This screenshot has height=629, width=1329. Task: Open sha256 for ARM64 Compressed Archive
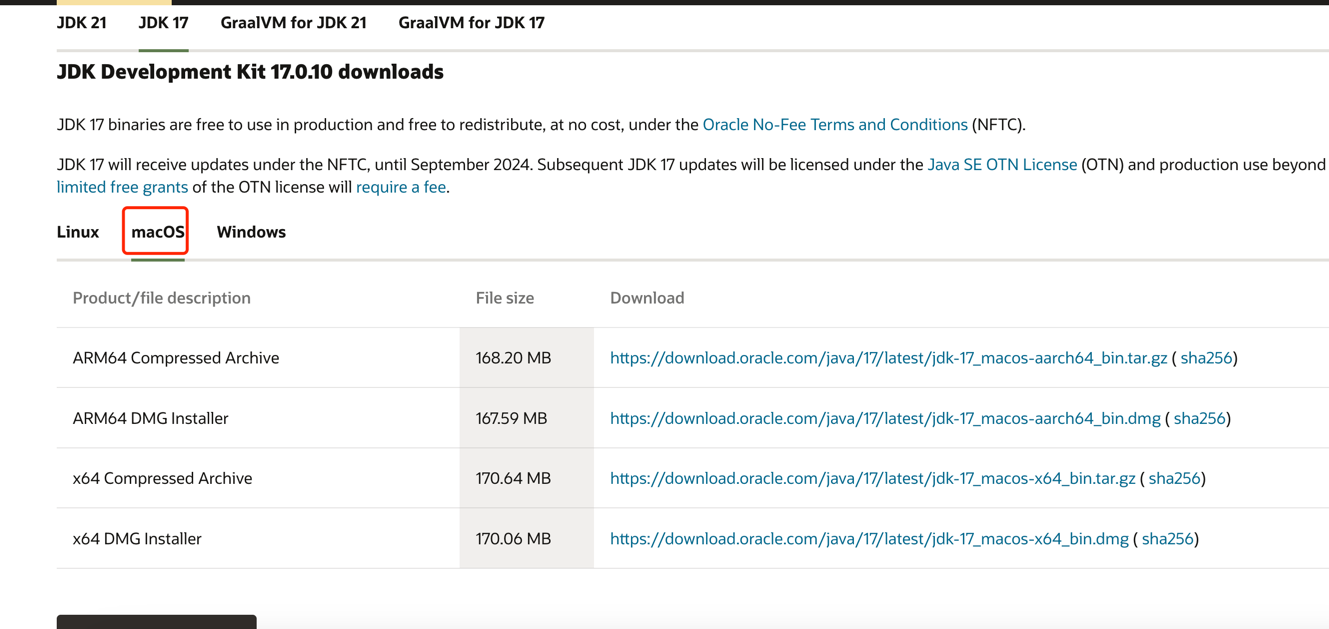(x=1206, y=358)
